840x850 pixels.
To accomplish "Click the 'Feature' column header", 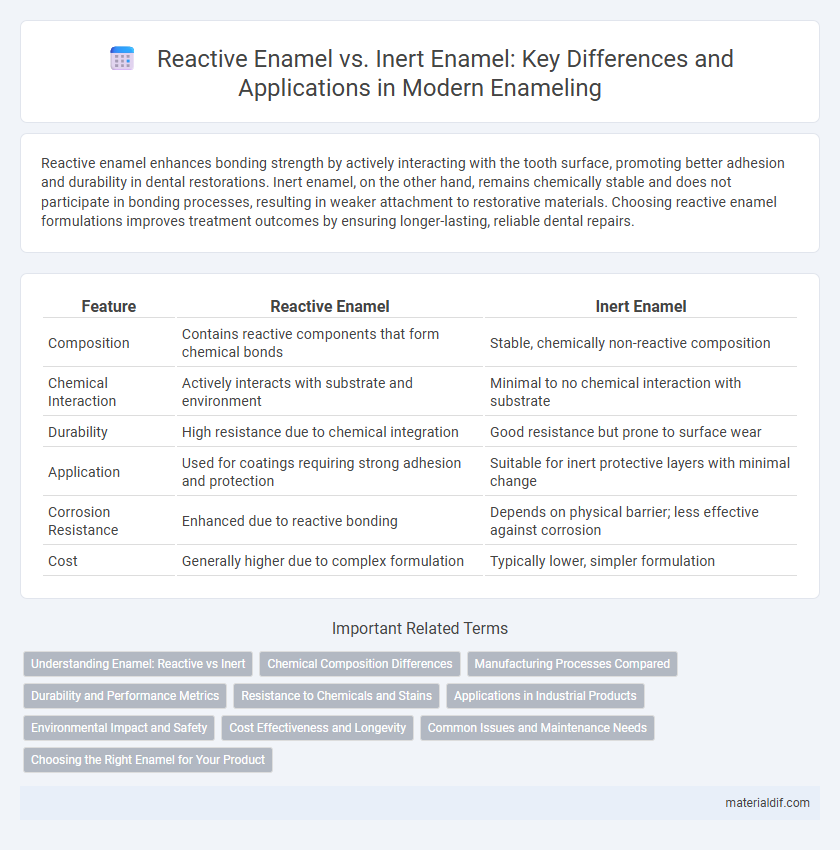I will (x=109, y=306).
